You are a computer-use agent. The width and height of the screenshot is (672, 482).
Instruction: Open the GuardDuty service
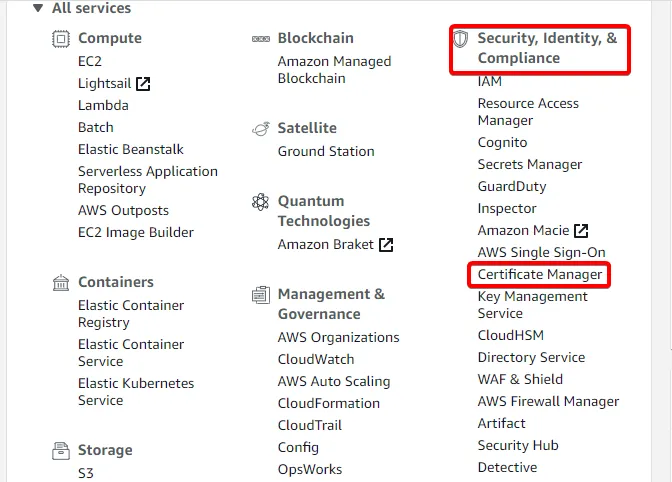[512, 186]
